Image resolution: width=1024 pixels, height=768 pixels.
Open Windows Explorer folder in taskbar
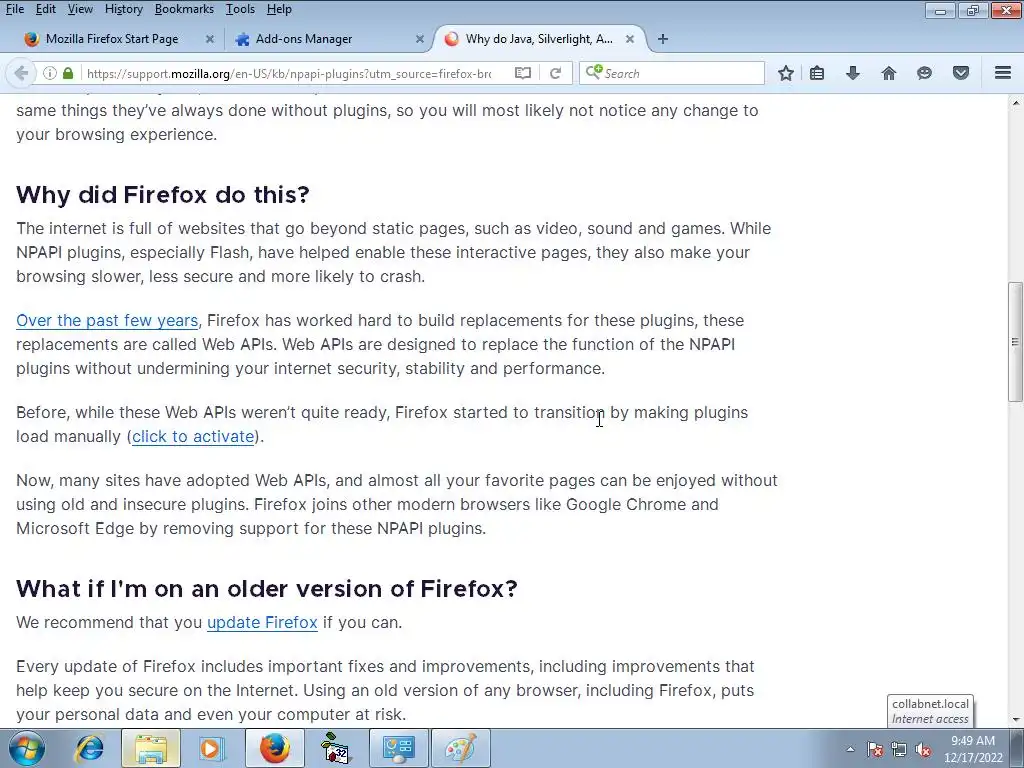(151, 748)
